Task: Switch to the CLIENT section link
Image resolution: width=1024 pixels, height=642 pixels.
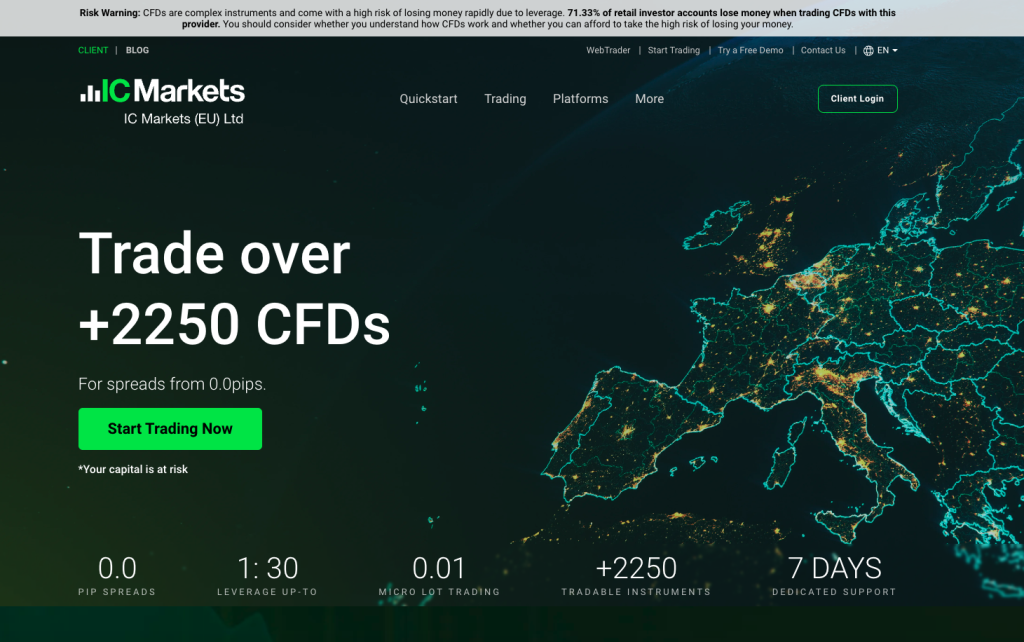Action: click(93, 51)
